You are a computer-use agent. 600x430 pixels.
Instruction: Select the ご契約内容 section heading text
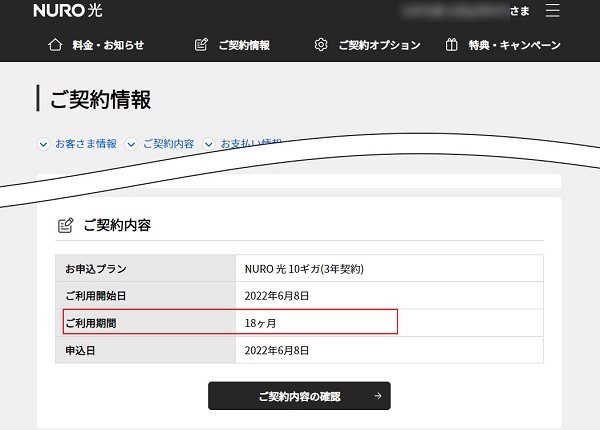coord(117,225)
